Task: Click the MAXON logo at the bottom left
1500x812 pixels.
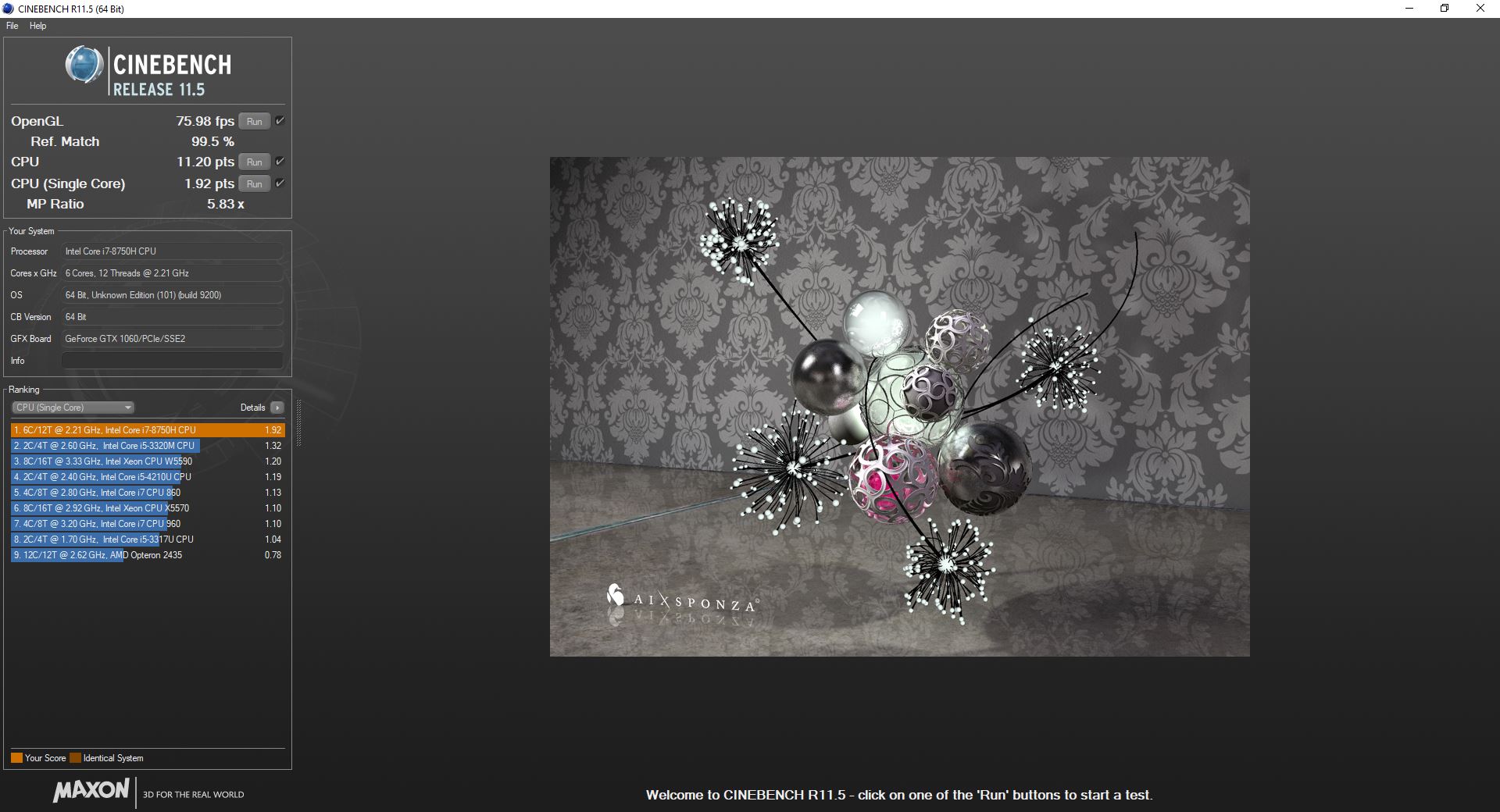Action: click(x=91, y=790)
